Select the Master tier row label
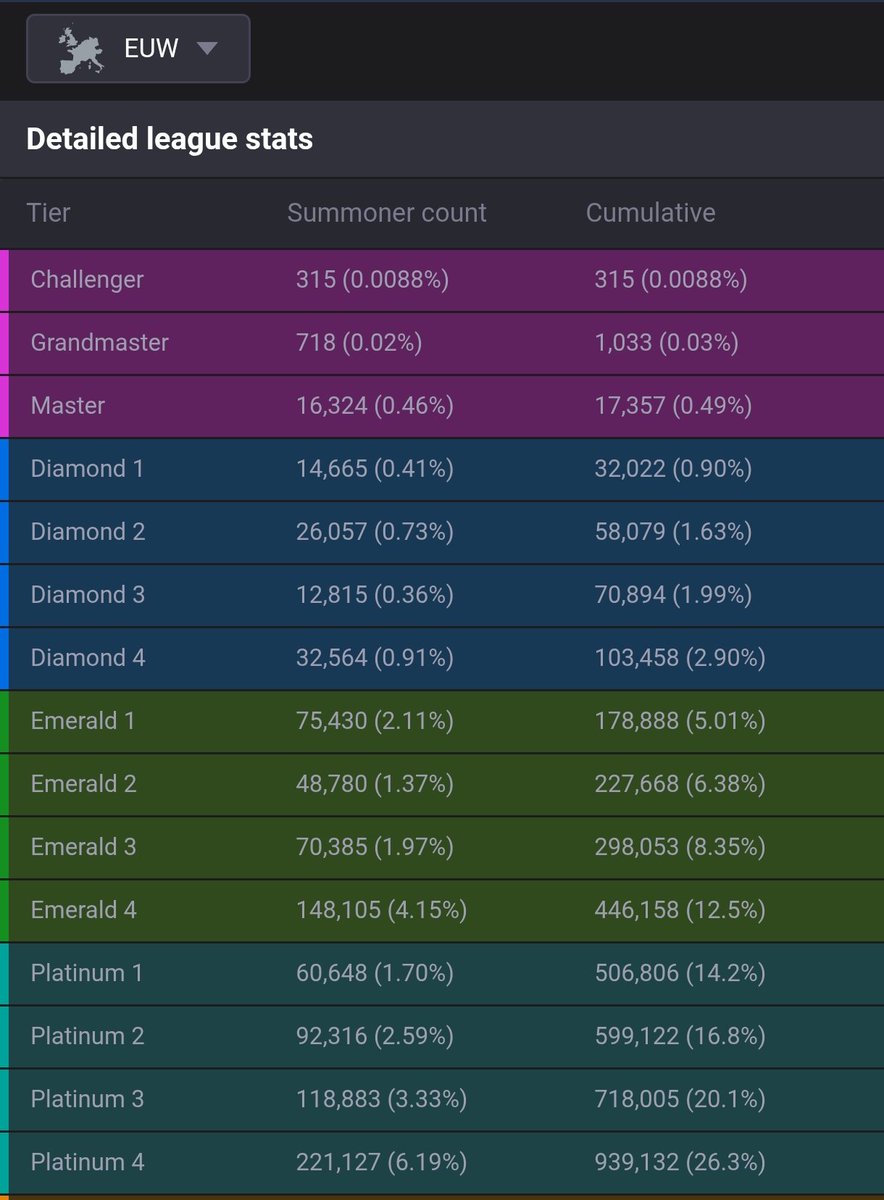The height and width of the screenshot is (1200, 884). point(68,406)
